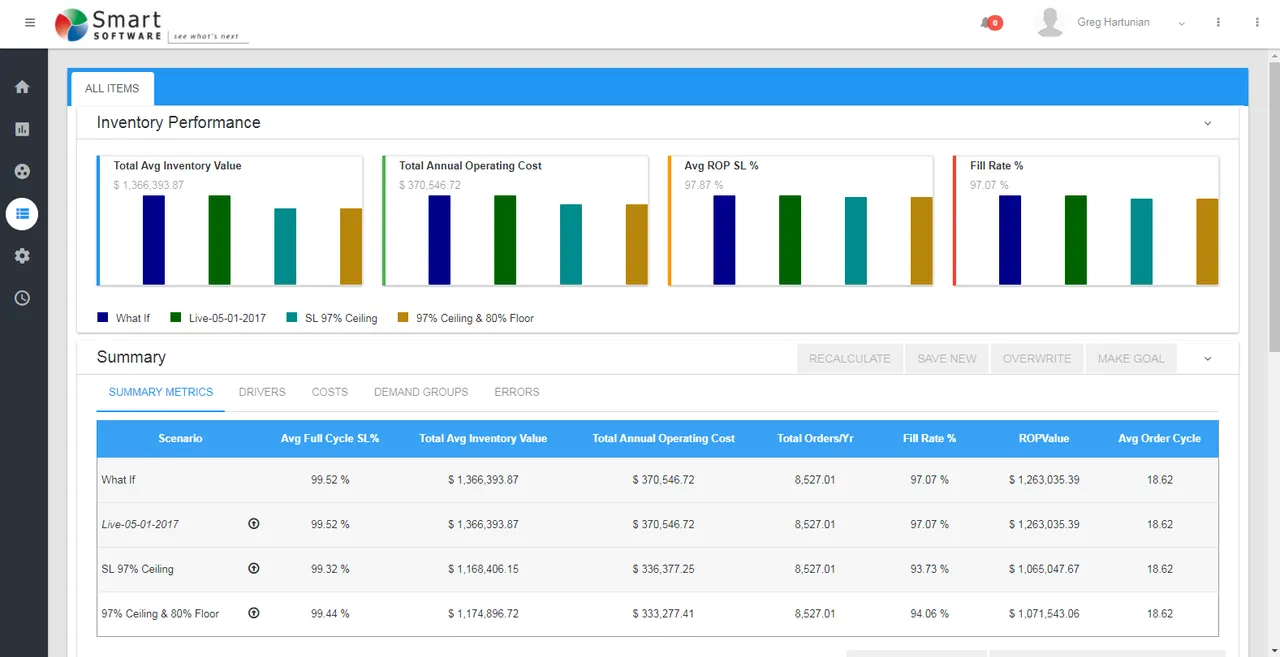1280x657 pixels.
Task: Click the MAKE GOAL button
Action: point(1131,359)
